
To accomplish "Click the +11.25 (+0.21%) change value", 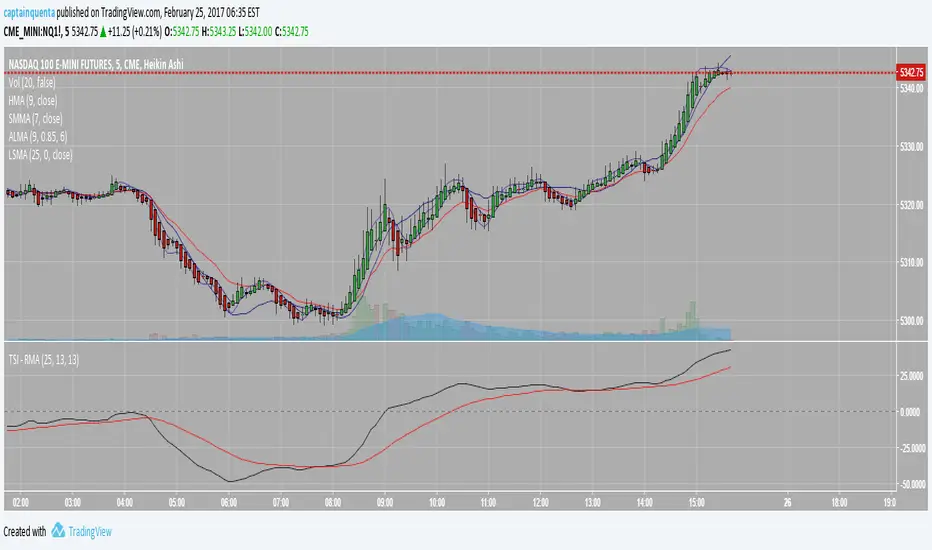I will pos(135,32).
